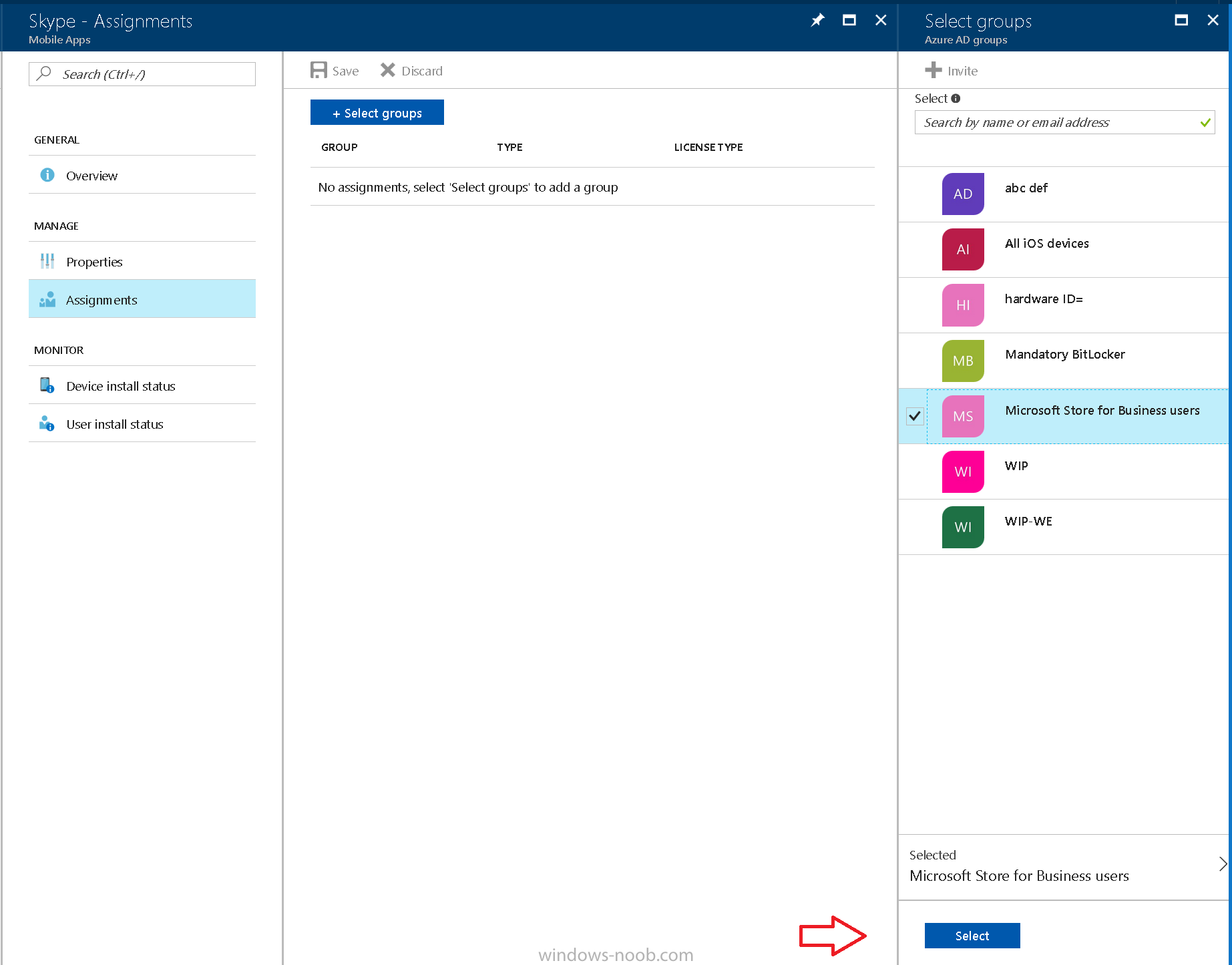Click the blue Select button
The image size is (1232, 965).
click(x=972, y=936)
